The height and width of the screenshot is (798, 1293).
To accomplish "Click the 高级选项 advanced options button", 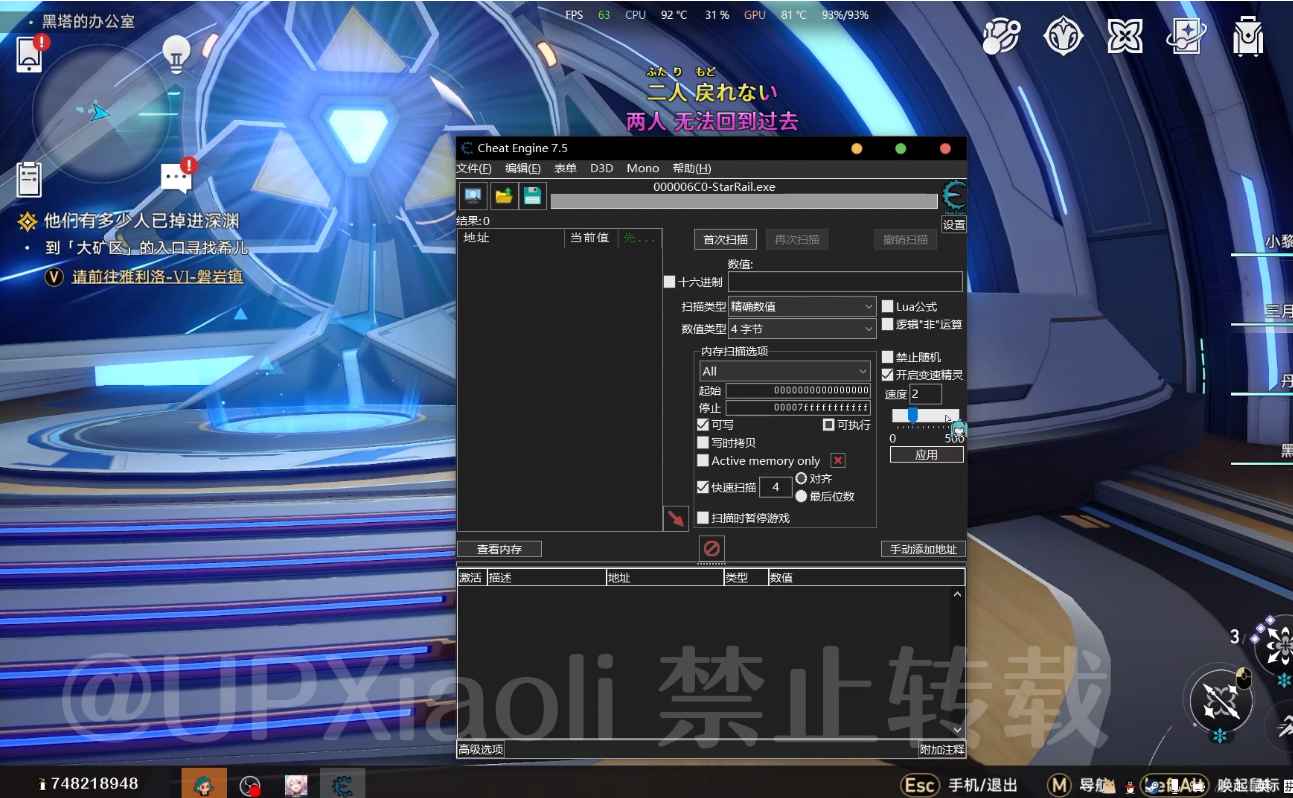I will tap(481, 749).
